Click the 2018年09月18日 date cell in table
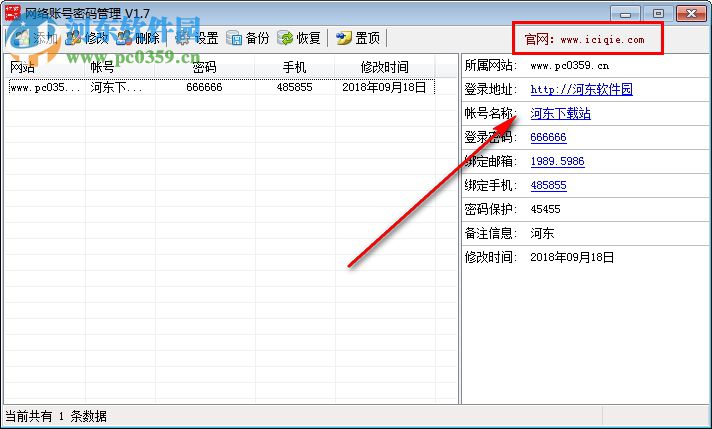Viewport: 712px width, 429px height. 384,87
